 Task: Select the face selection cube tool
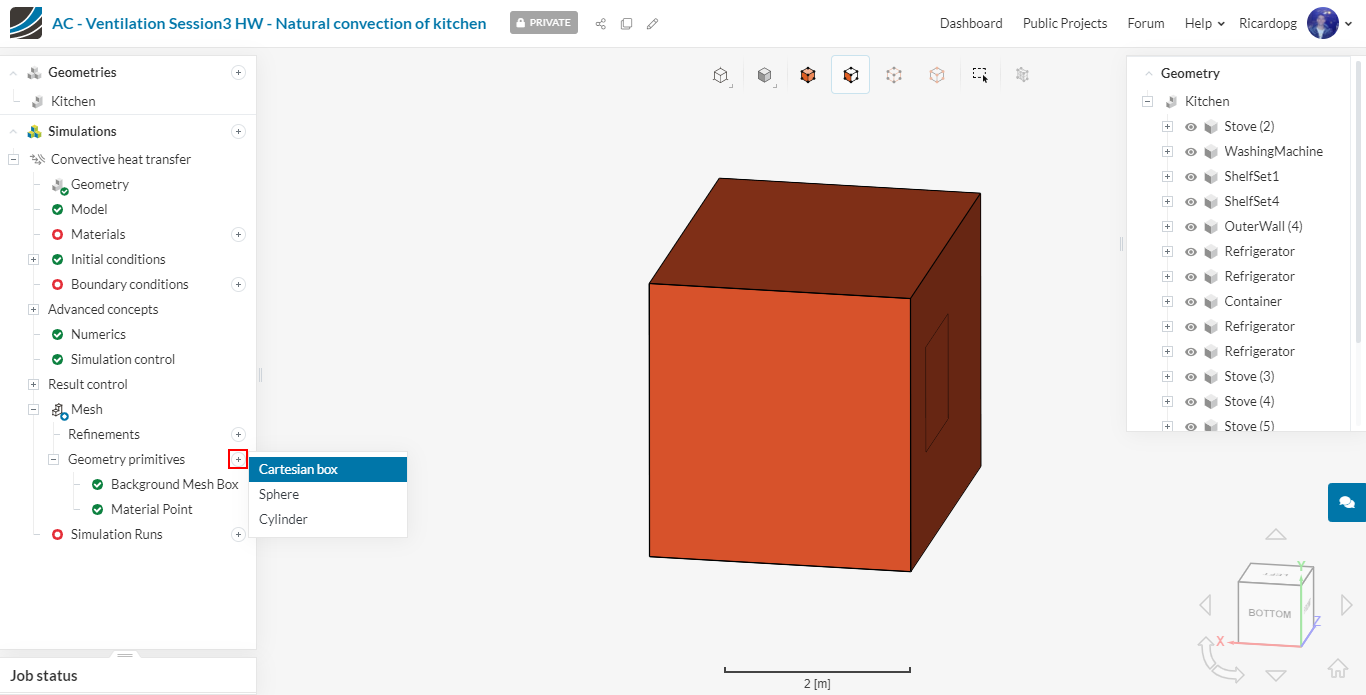(x=850, y=75)
